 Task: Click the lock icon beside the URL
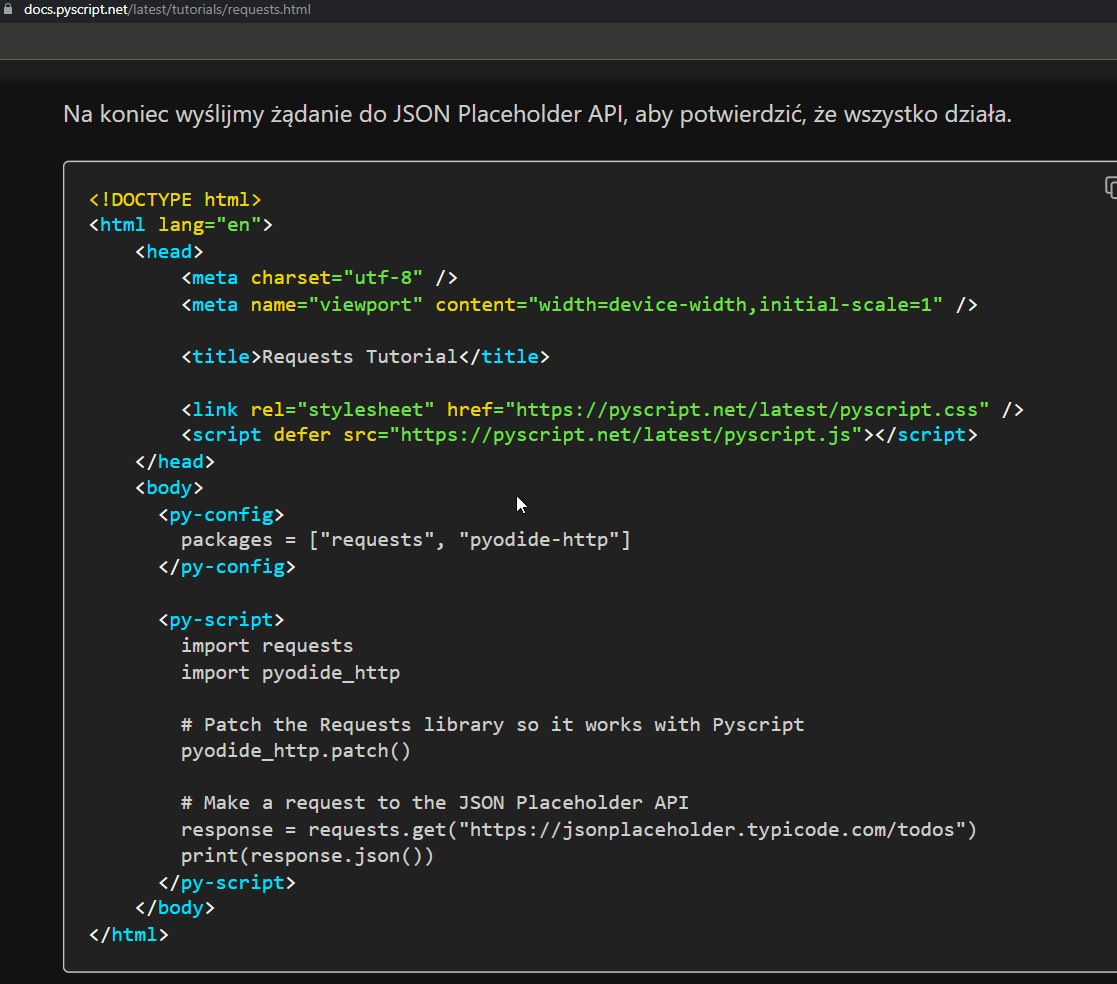point(8,9)
